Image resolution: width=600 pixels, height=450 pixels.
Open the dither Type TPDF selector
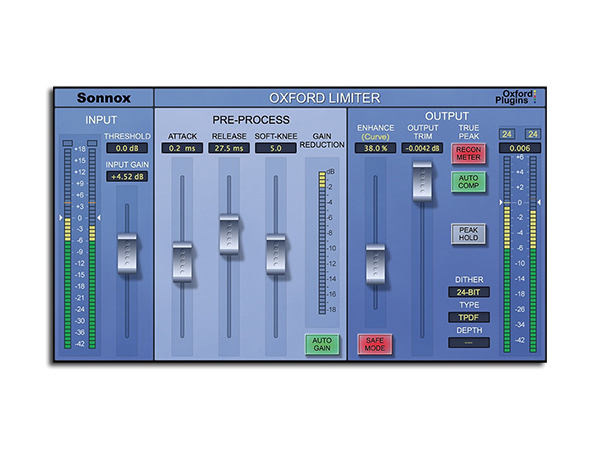(x=469, y=317)
